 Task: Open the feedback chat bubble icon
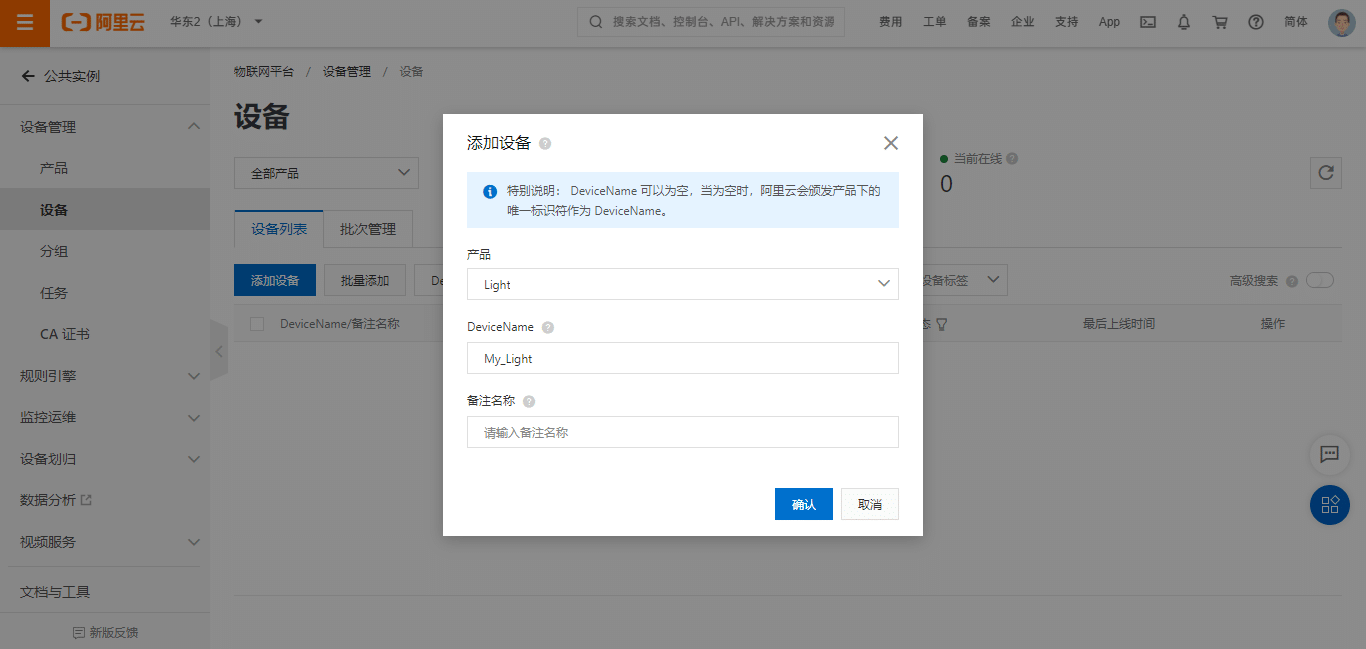(x=1329, y=455)
